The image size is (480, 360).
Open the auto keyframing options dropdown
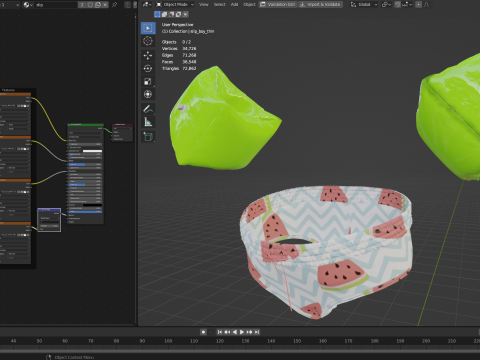211,332
